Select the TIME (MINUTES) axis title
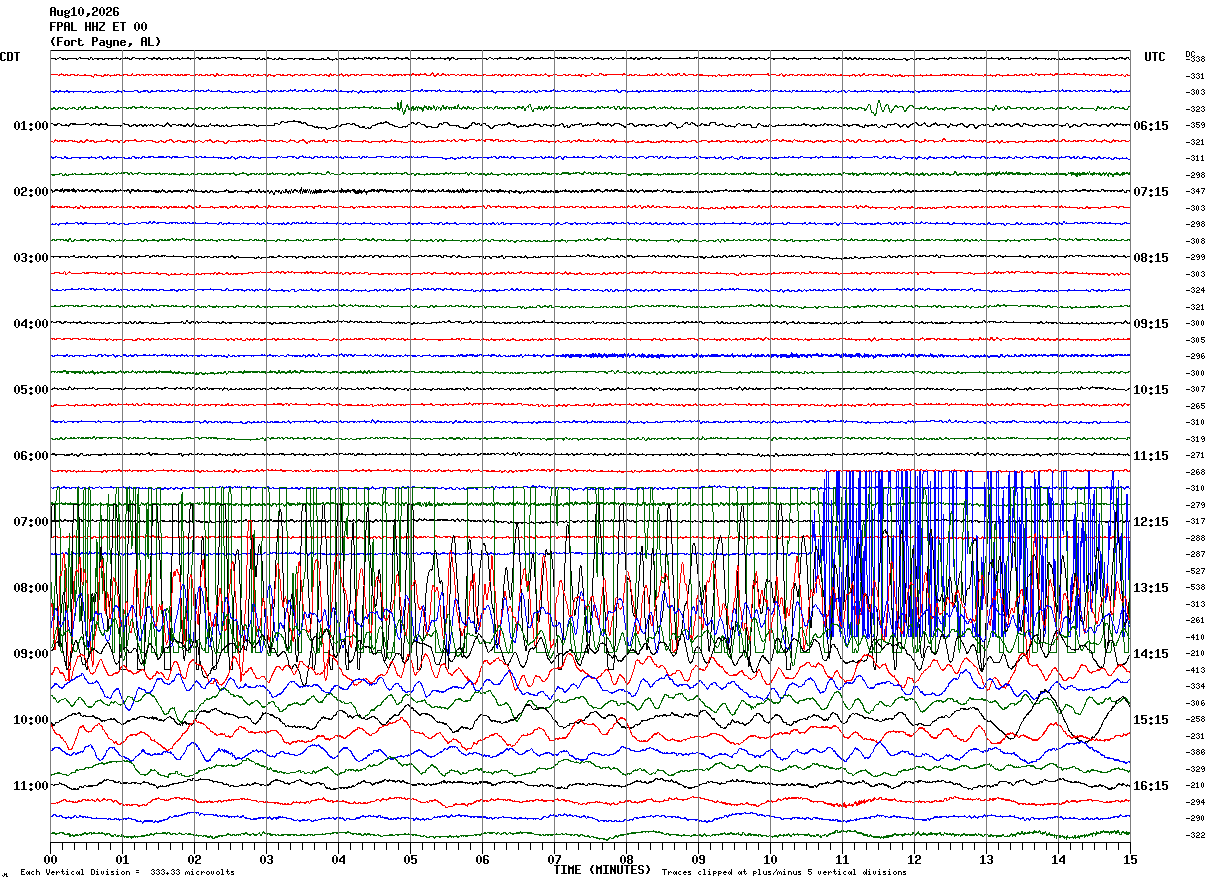 coord(602,870)
